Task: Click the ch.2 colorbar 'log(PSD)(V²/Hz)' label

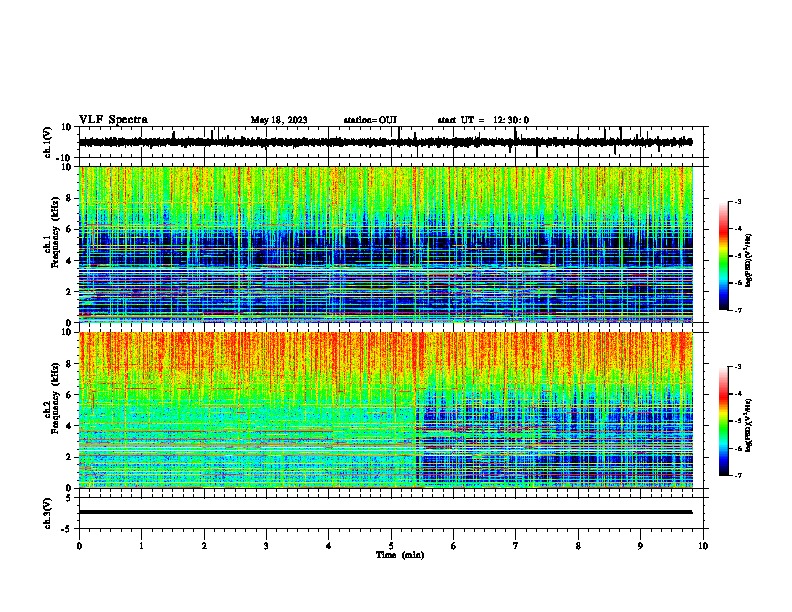Action: pos(749,426)
